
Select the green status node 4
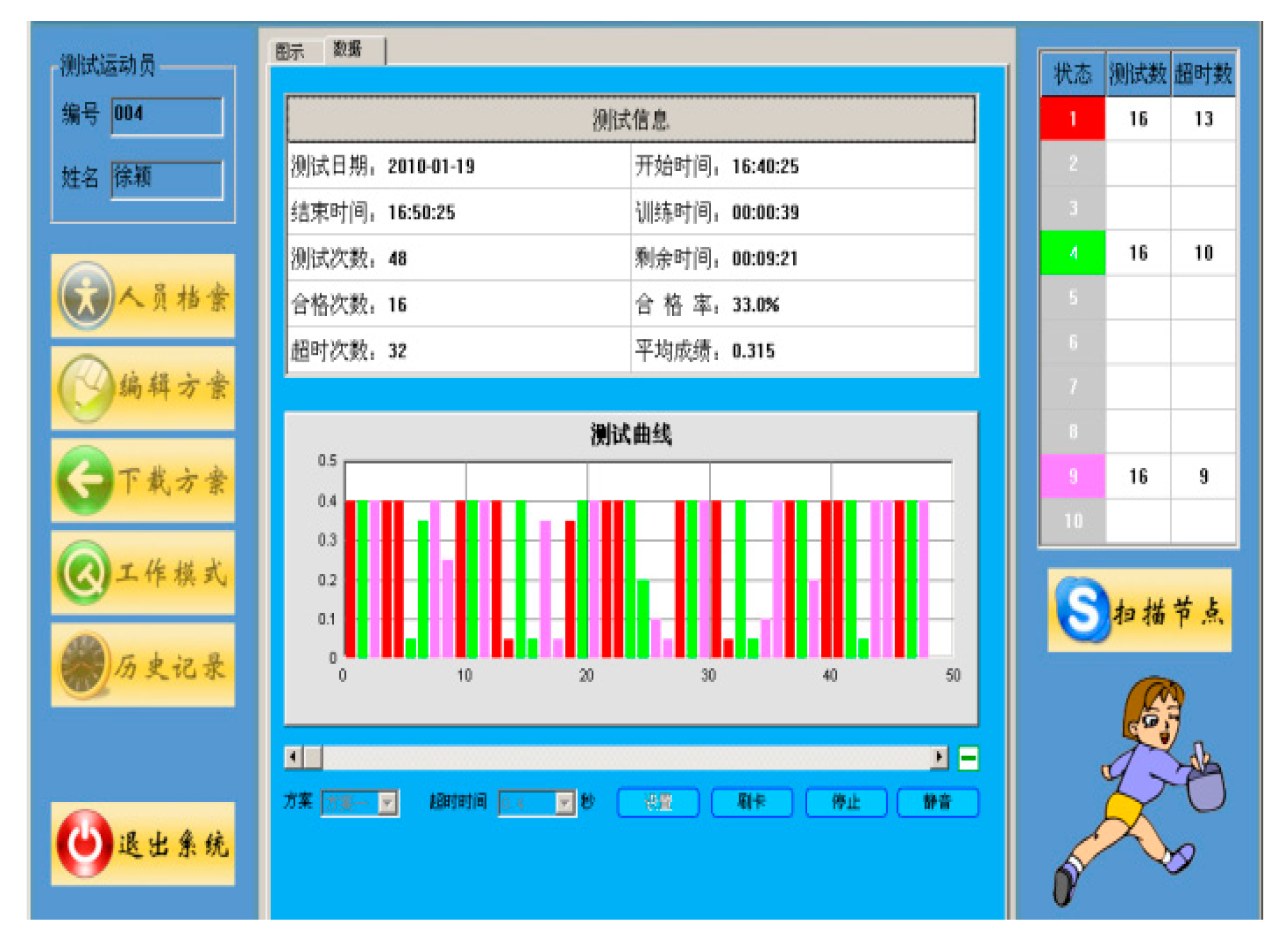[x=1073, y=253]
